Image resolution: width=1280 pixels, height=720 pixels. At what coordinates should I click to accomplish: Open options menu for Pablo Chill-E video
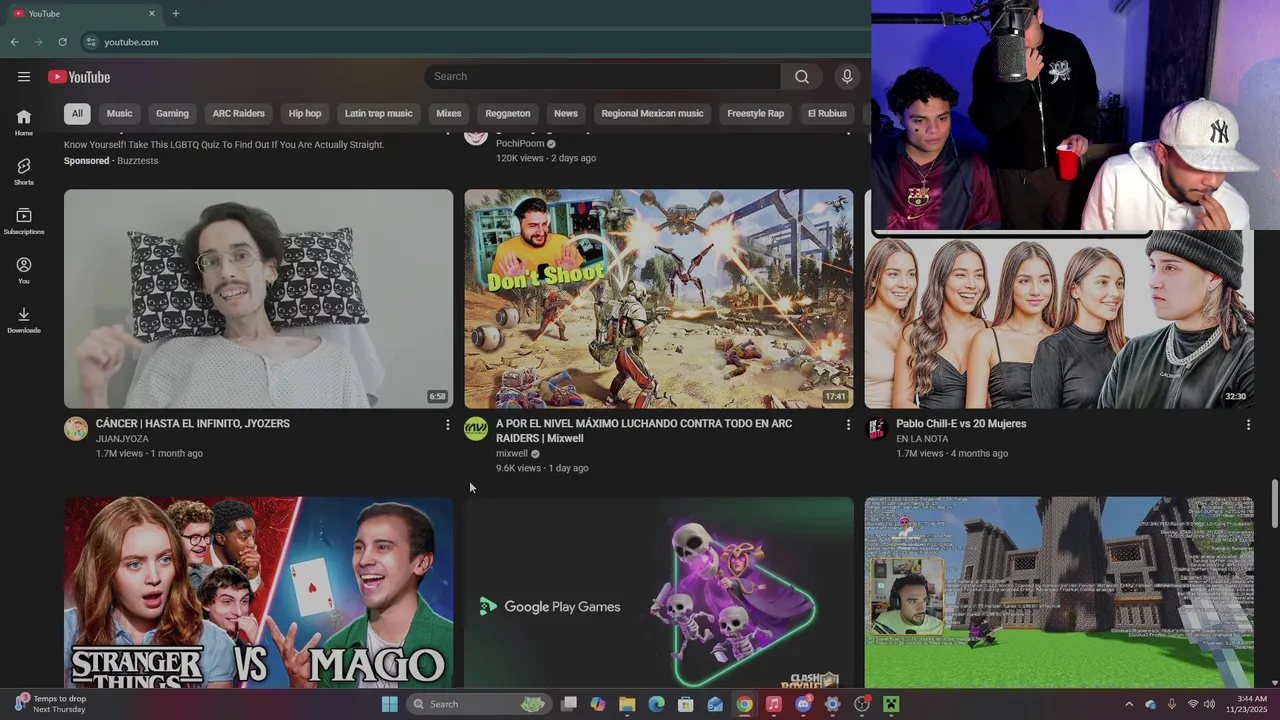pos(1248,425)
